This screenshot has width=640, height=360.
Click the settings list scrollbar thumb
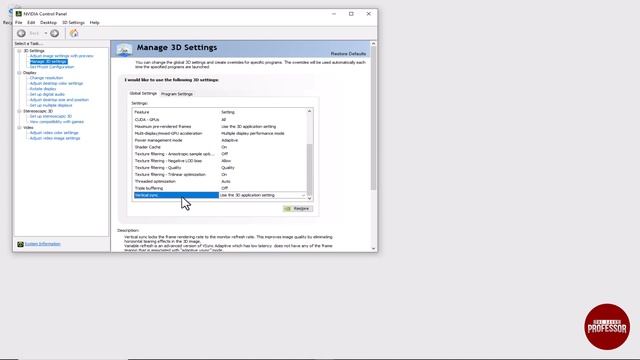coord(309,169)
